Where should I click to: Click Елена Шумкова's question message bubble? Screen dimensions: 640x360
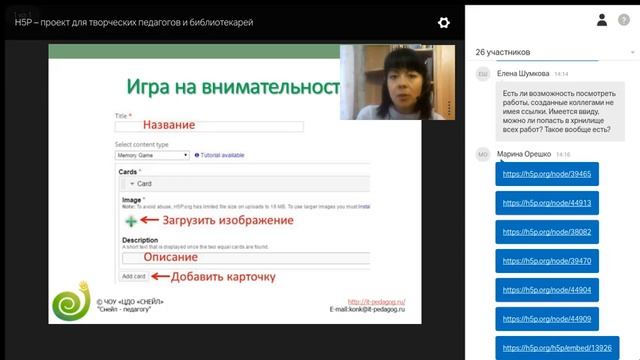[560, 111]
